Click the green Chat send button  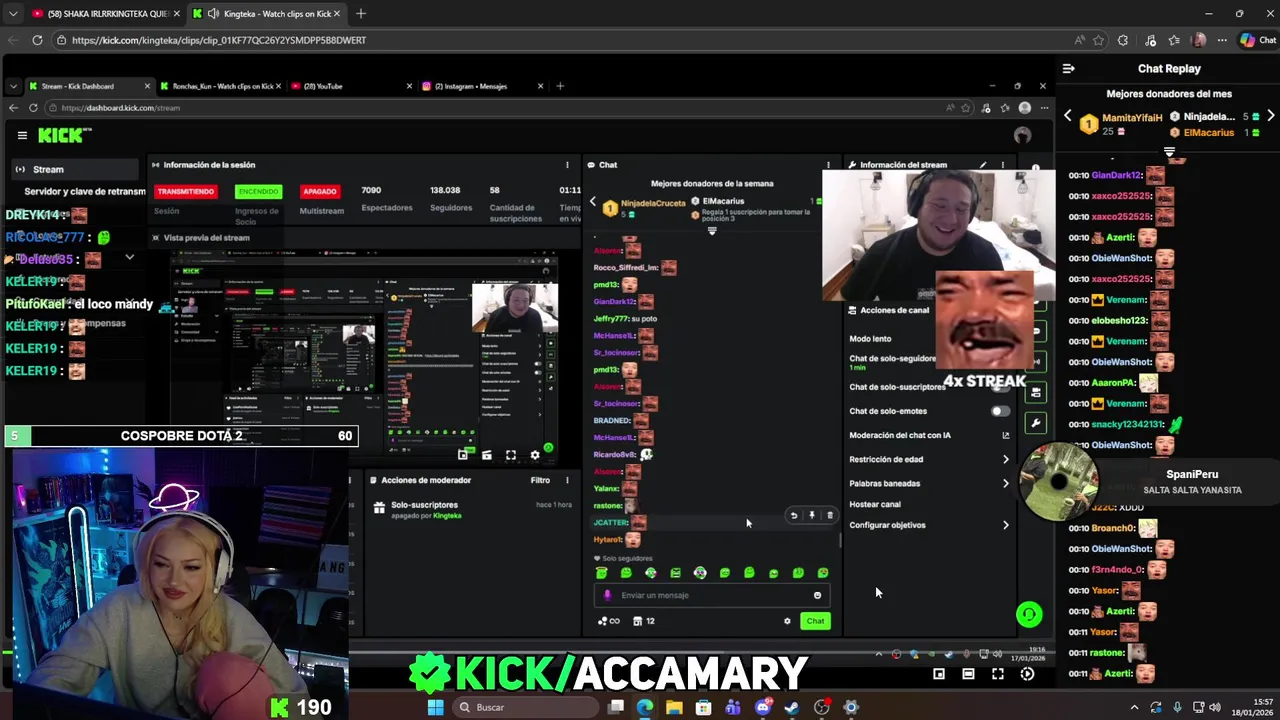tap(815, 621)
